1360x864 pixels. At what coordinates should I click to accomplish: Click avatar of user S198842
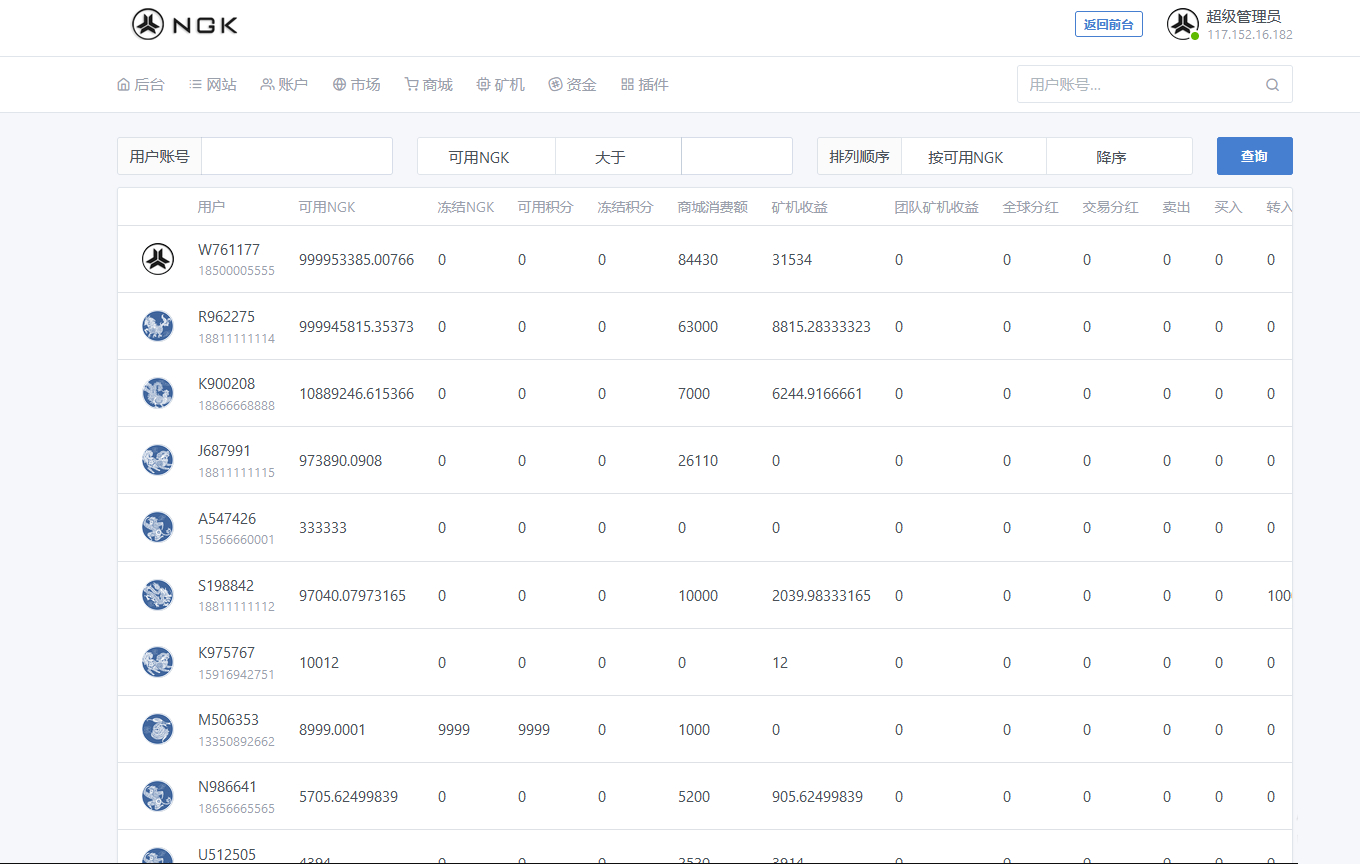(158, 595)
